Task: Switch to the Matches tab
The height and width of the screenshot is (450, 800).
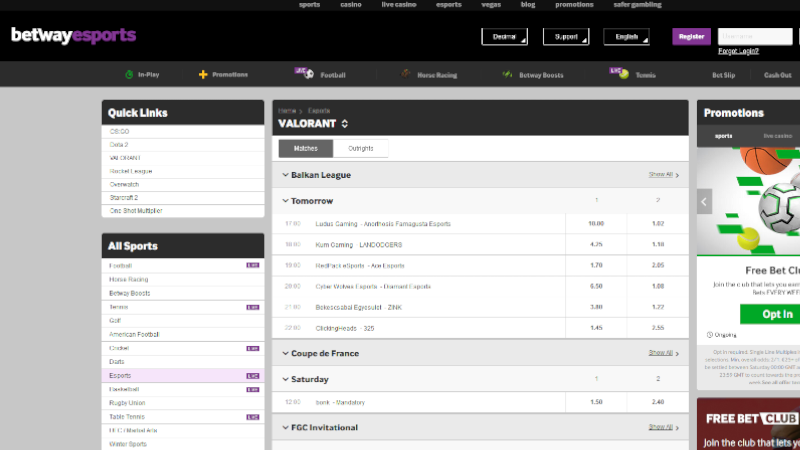Action: pos(306,148)
